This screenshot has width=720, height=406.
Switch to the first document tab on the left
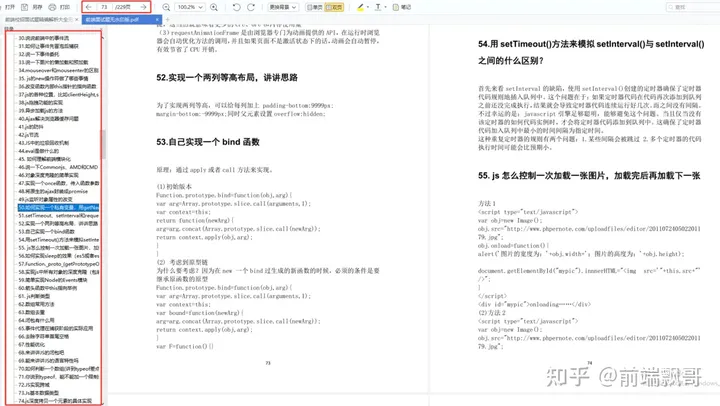(x=39, y=20)
